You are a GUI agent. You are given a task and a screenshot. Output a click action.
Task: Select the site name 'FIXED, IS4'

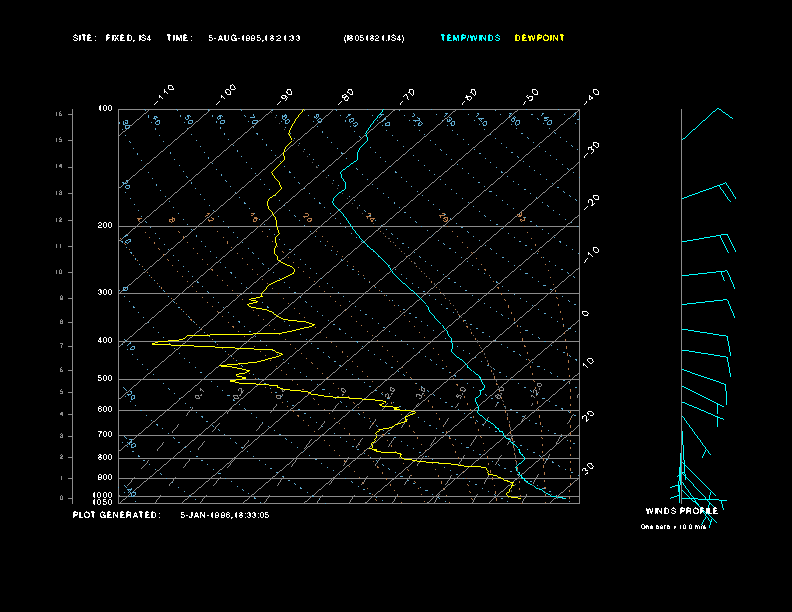tap(128, 38)
